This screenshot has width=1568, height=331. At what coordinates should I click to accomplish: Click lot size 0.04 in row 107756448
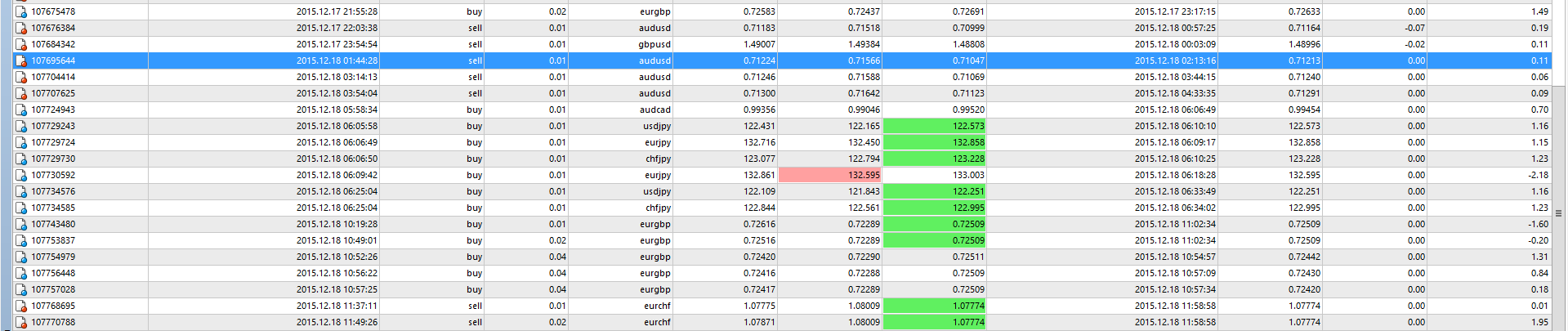point(557,273)
